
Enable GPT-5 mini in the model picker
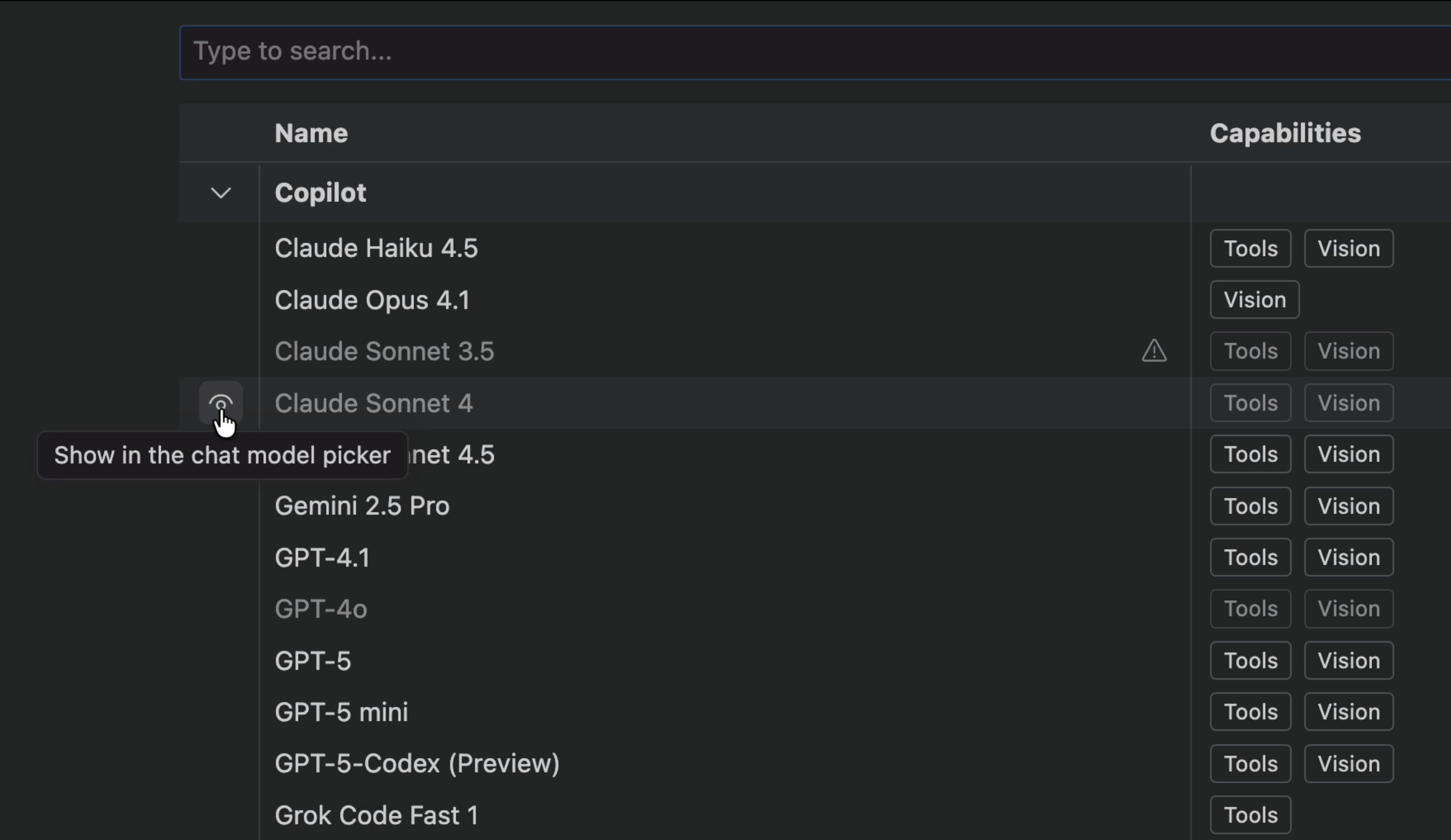pyautogui.click(x=222, y=711)
